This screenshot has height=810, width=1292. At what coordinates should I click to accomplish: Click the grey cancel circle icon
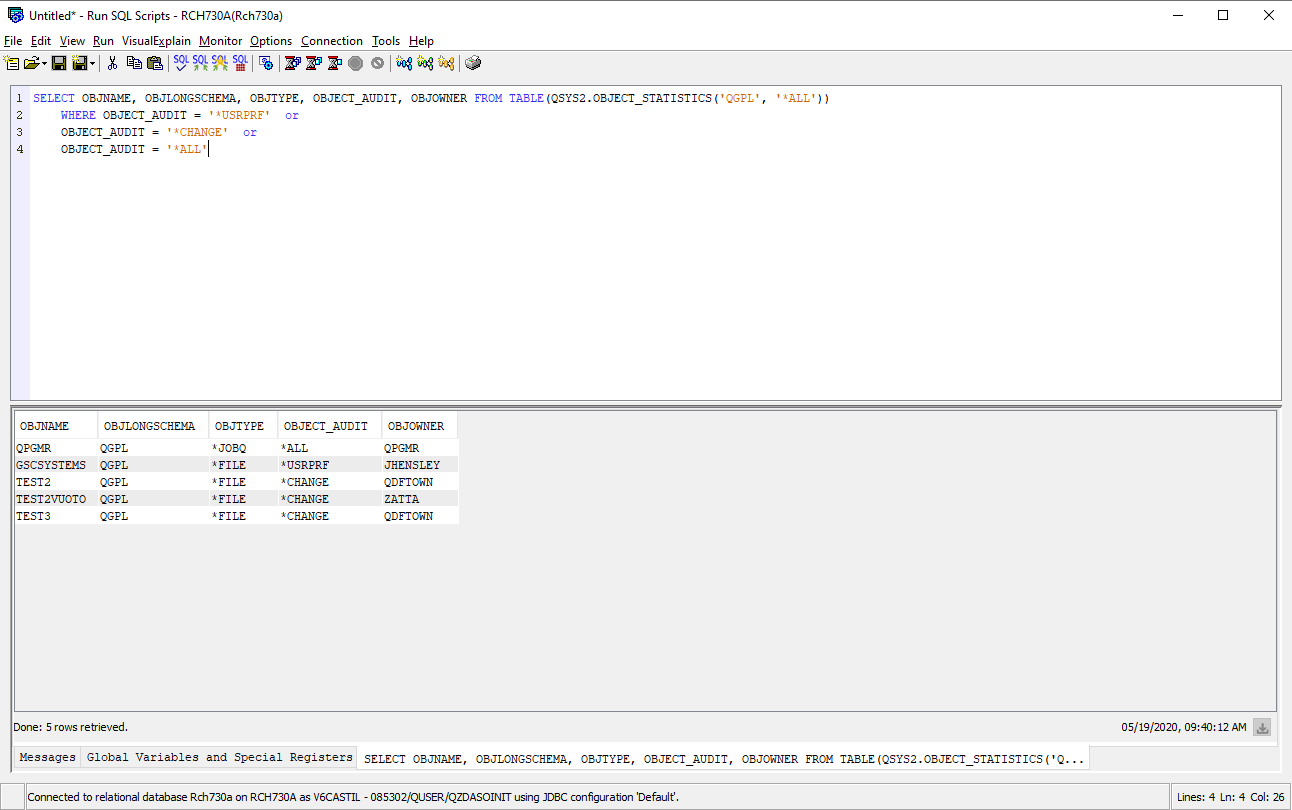click(x=377, y=63)
